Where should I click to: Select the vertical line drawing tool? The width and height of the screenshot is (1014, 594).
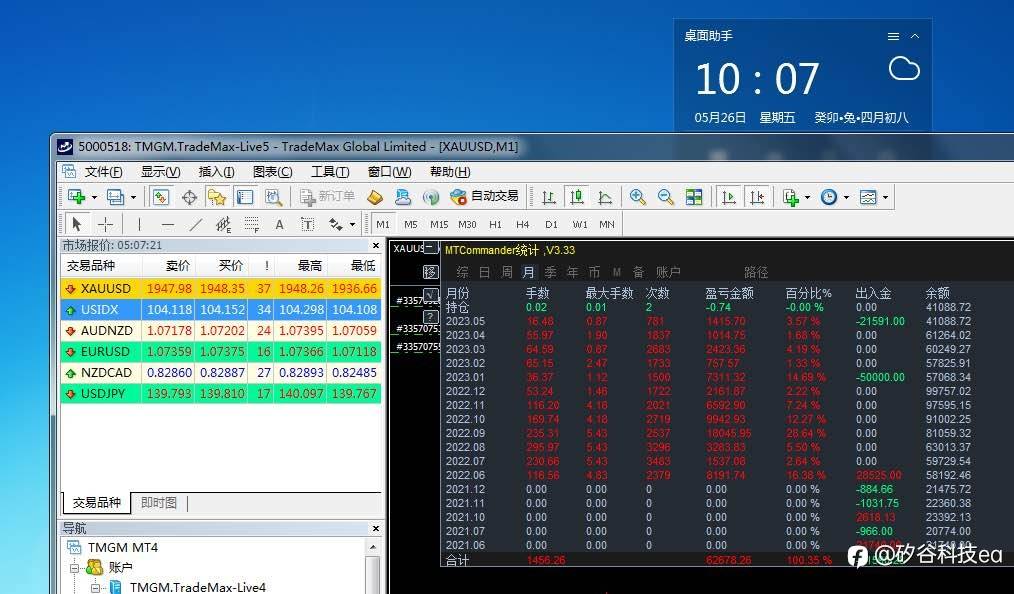139,224
